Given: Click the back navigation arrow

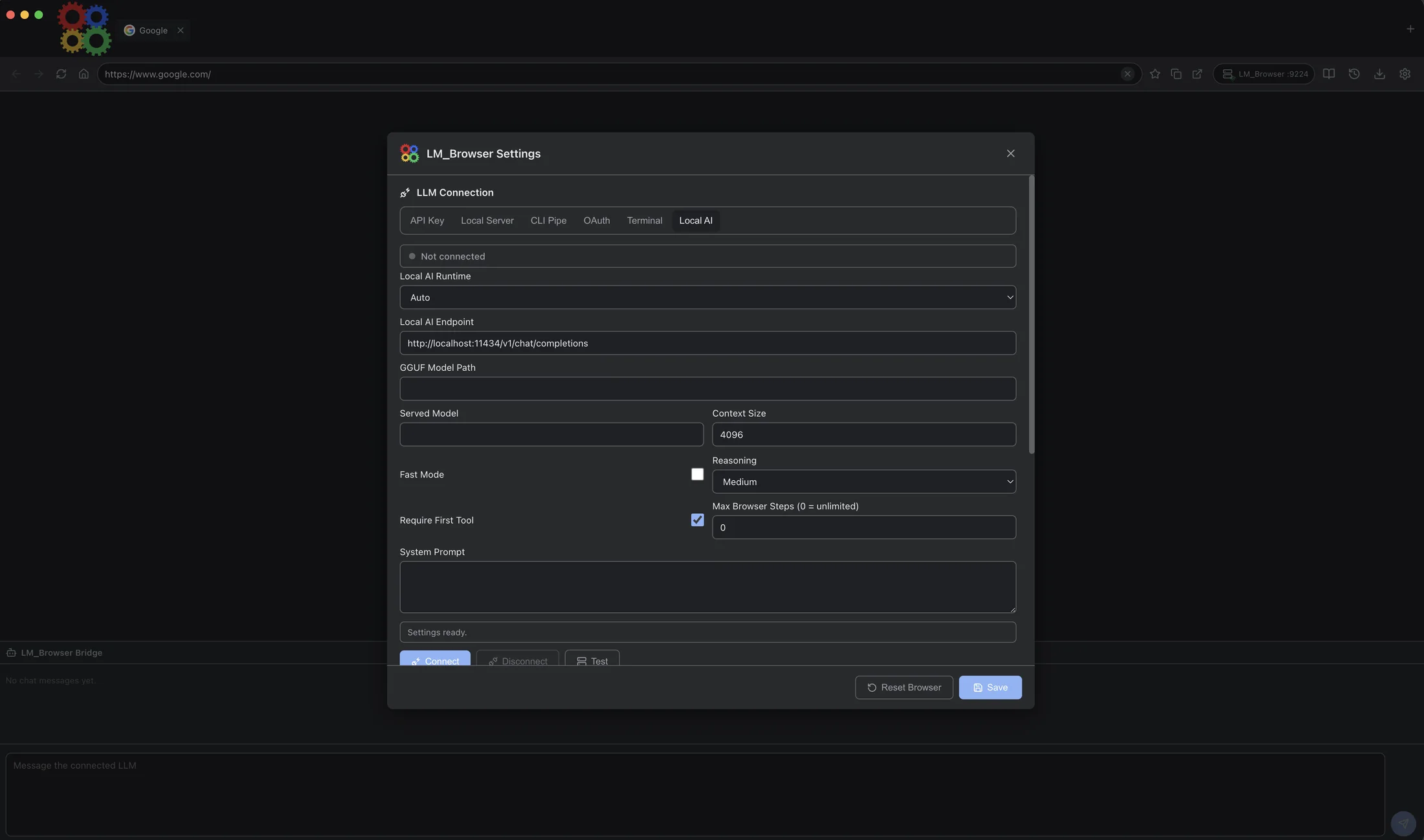Looking at the screenshot, I should point(17,74).
